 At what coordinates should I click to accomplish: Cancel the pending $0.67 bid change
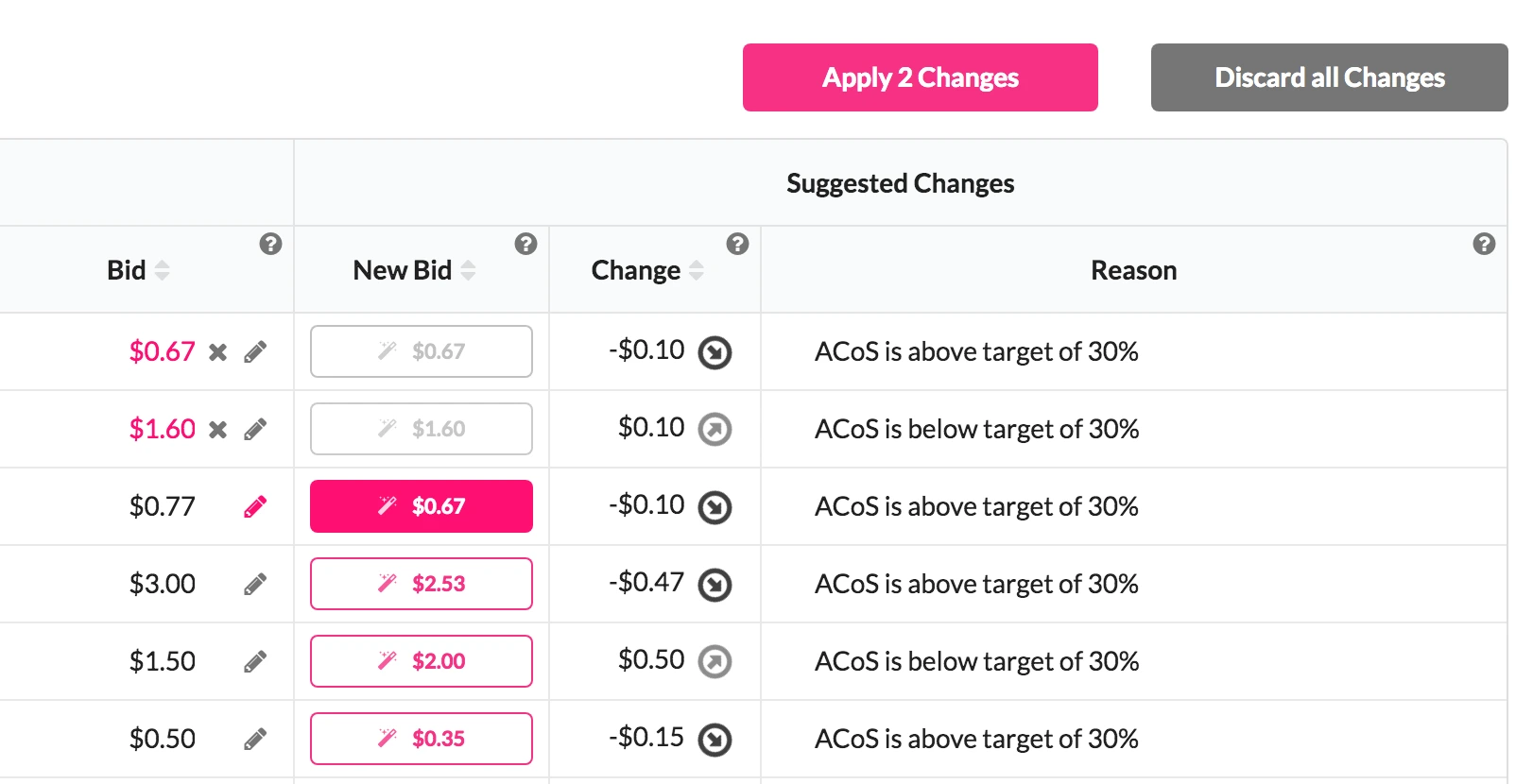point(218,352)
